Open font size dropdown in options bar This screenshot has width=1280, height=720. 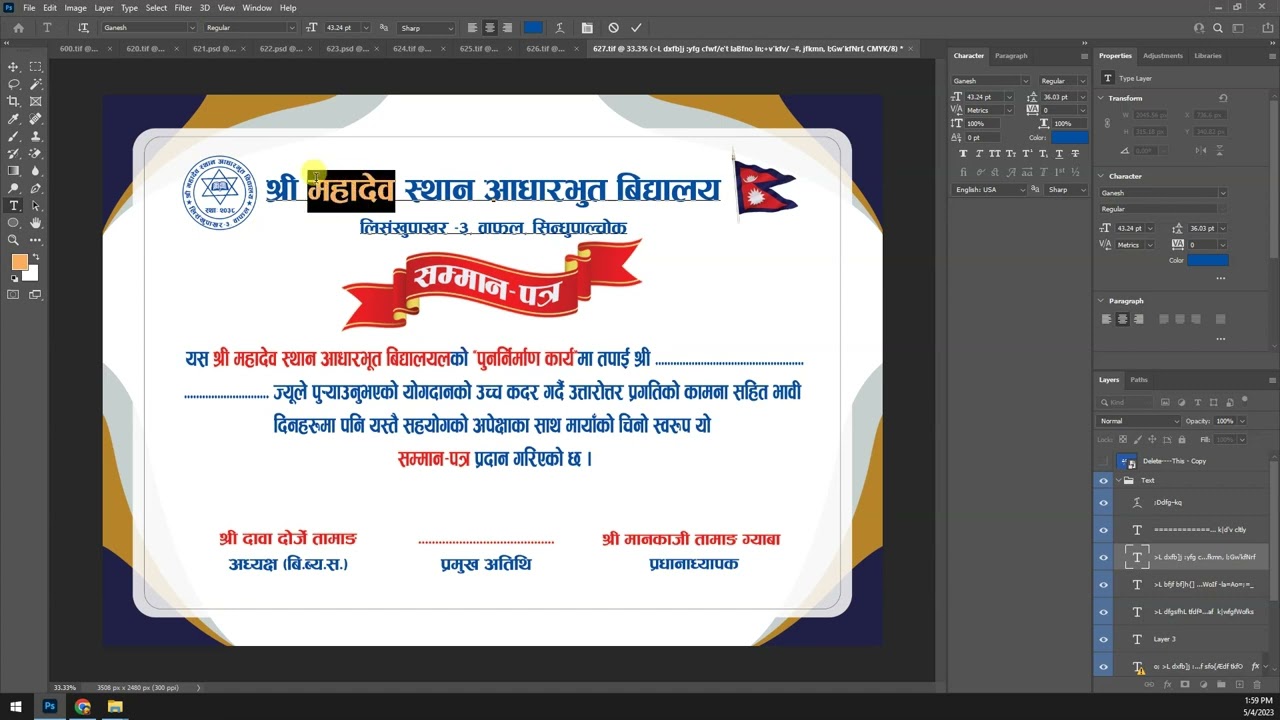365,28
